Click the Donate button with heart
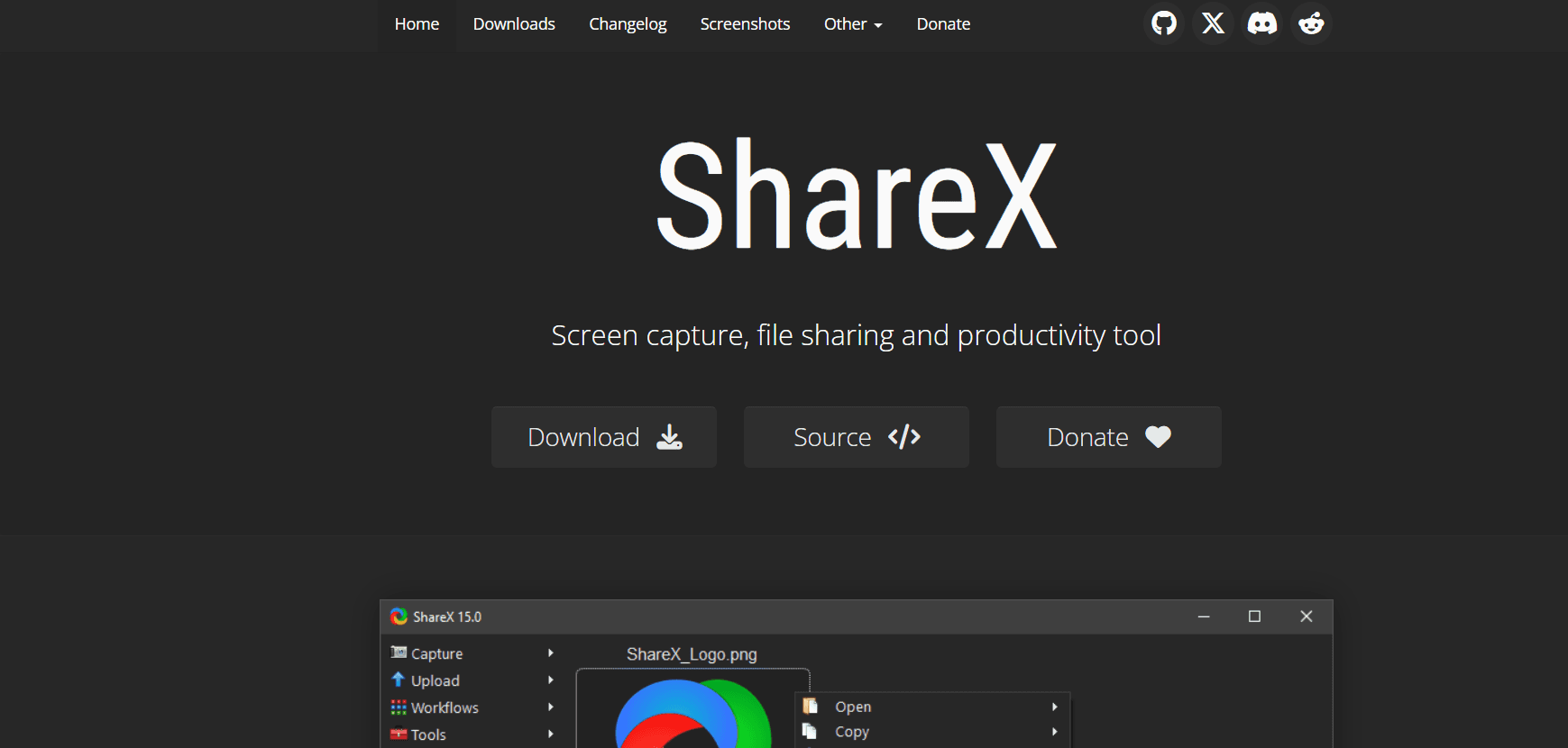 (x=1108, y=437)
